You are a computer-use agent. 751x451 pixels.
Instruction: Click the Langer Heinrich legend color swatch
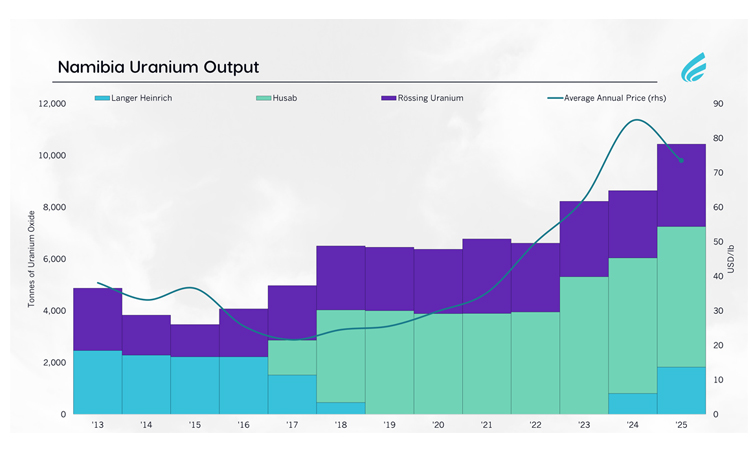point(102,98)
